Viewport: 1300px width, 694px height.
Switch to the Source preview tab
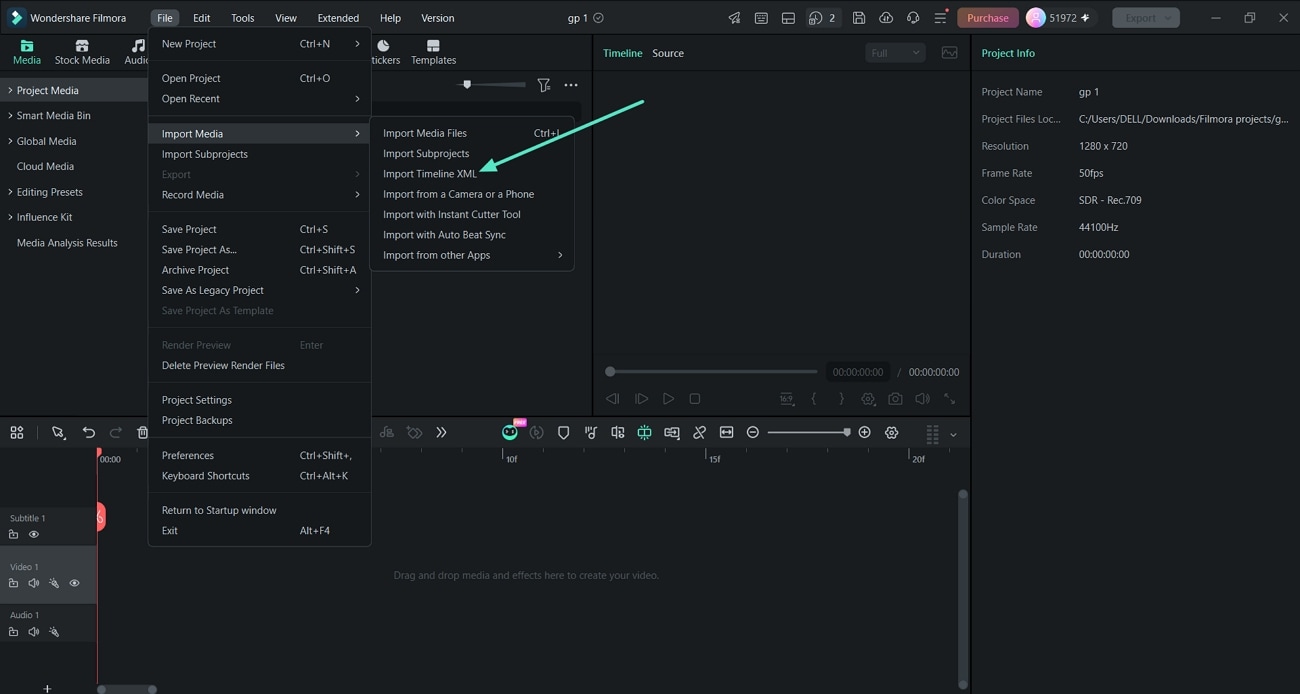point(668,53)
